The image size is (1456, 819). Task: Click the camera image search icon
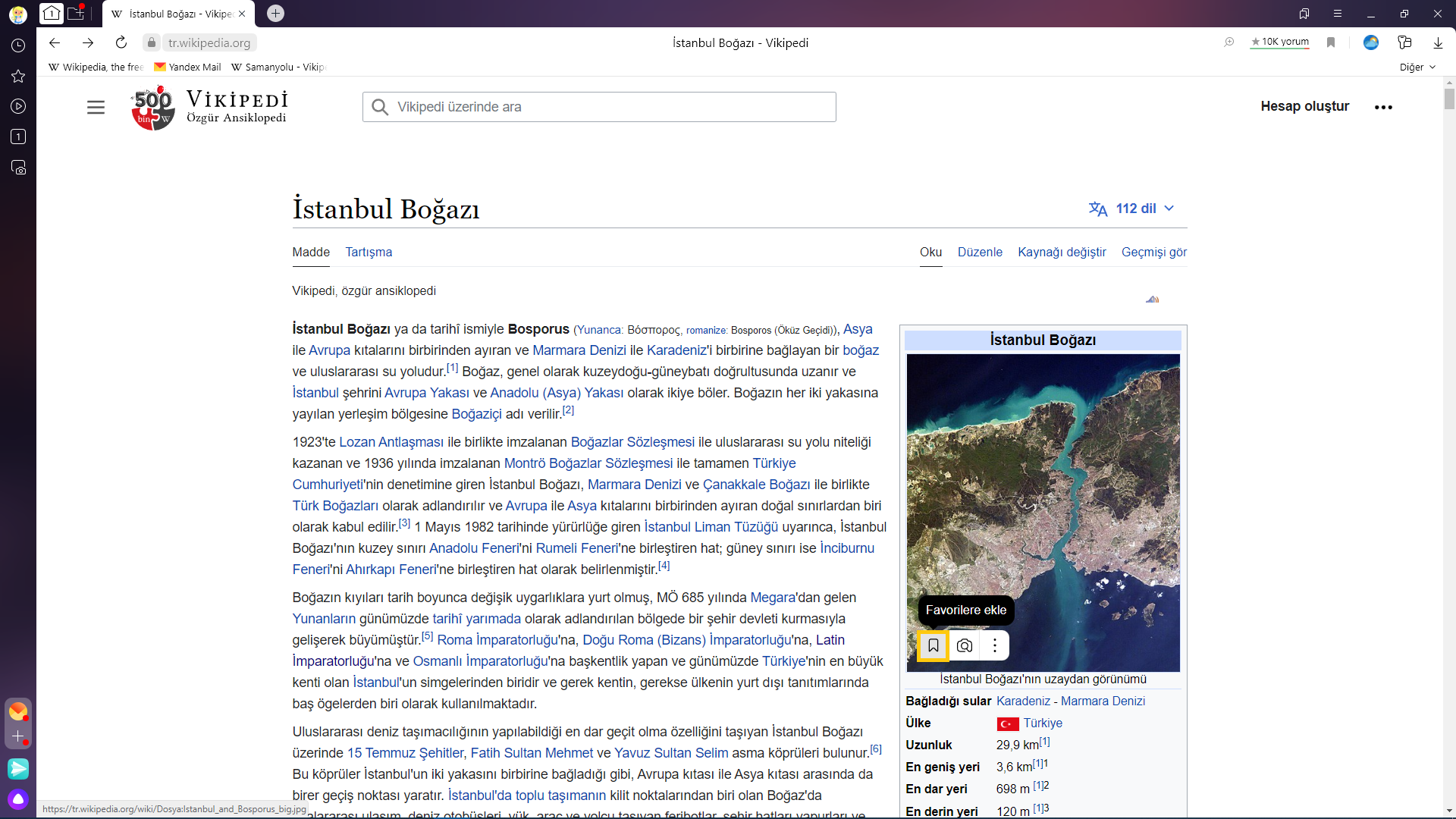[964, 645]
